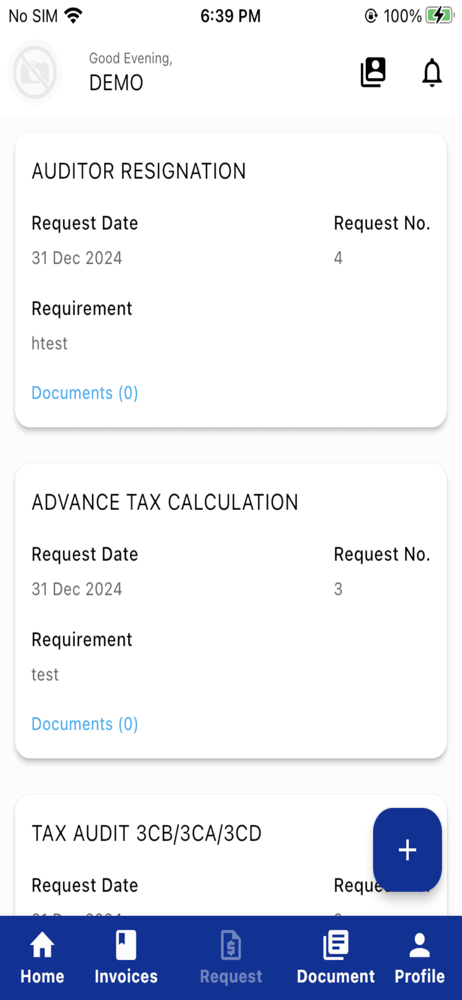Viewport: 462px width, 1000px height.
Task: Open notifications bell icon
Action: coord(432,72)
